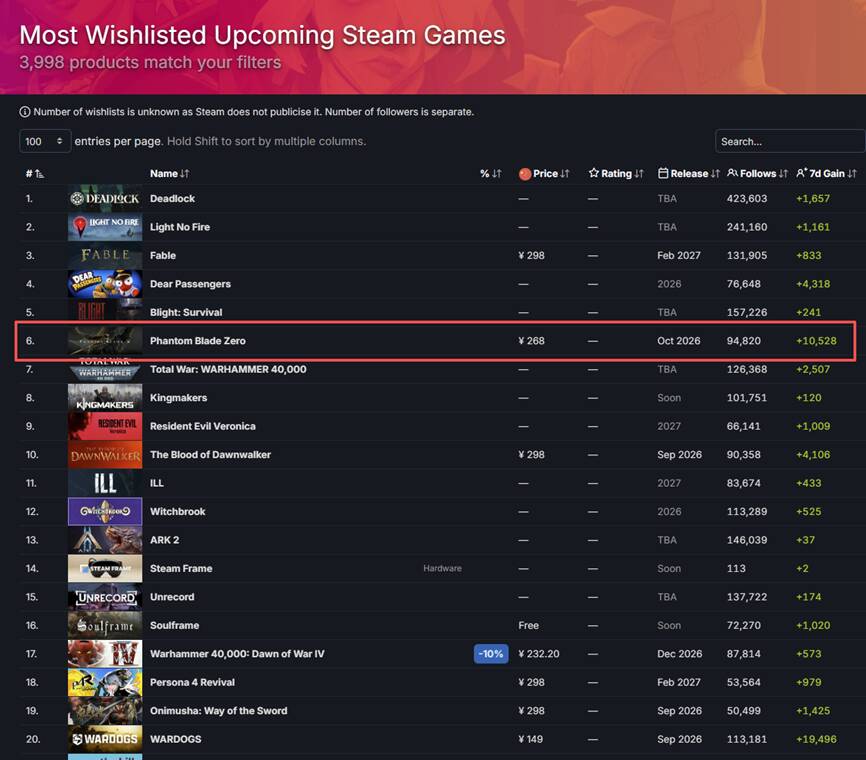Open the Steam Frame name link
This screenshot has width=866, height=760.
pyautogui.click(x=181, y=568)
